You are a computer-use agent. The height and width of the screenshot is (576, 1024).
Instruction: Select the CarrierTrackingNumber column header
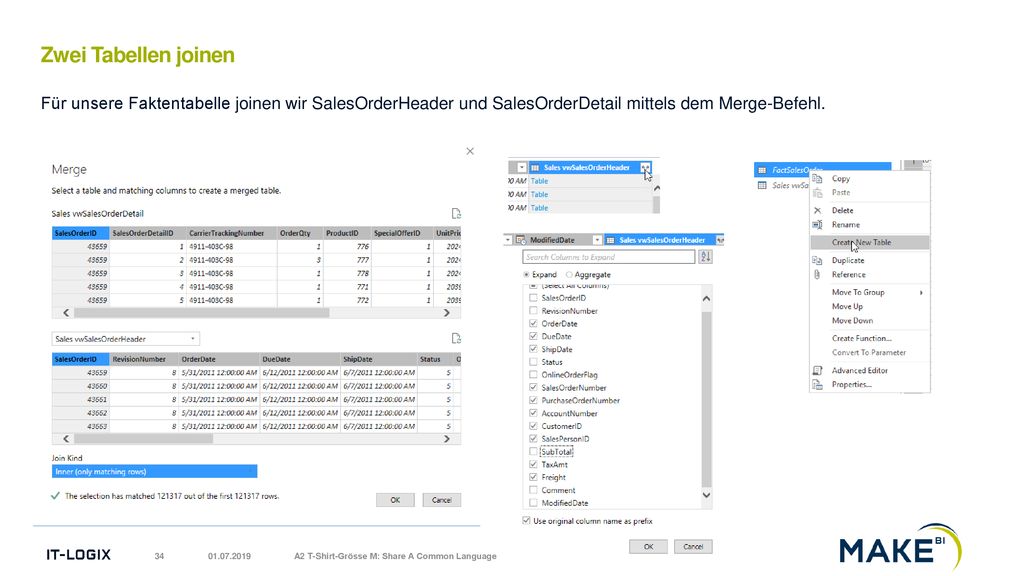pos(231,233)
